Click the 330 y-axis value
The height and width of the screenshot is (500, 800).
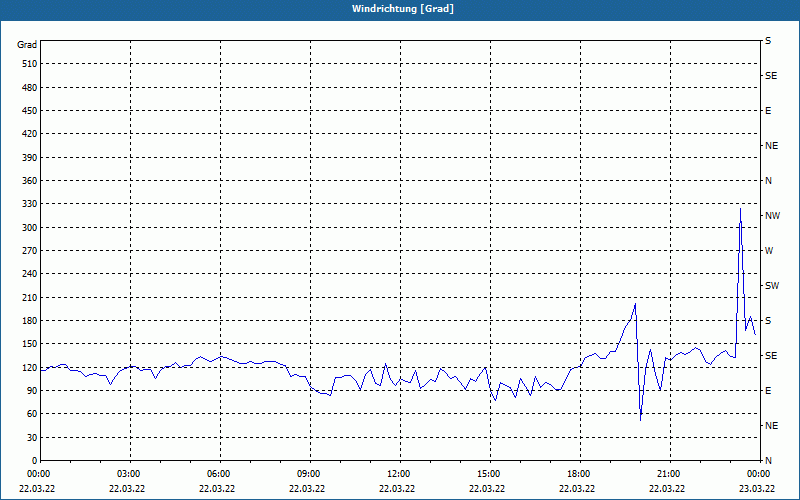30,204
